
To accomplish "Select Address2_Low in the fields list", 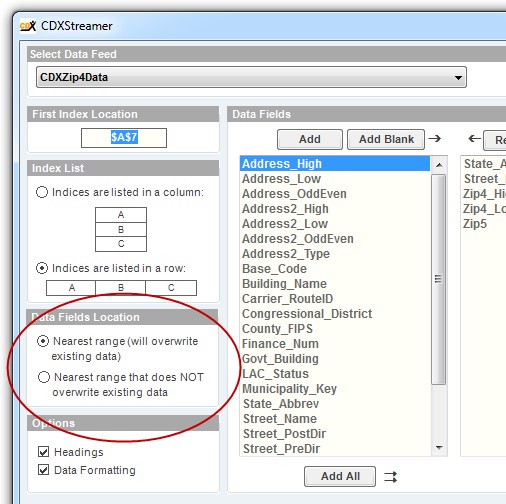I will point(335,224).
